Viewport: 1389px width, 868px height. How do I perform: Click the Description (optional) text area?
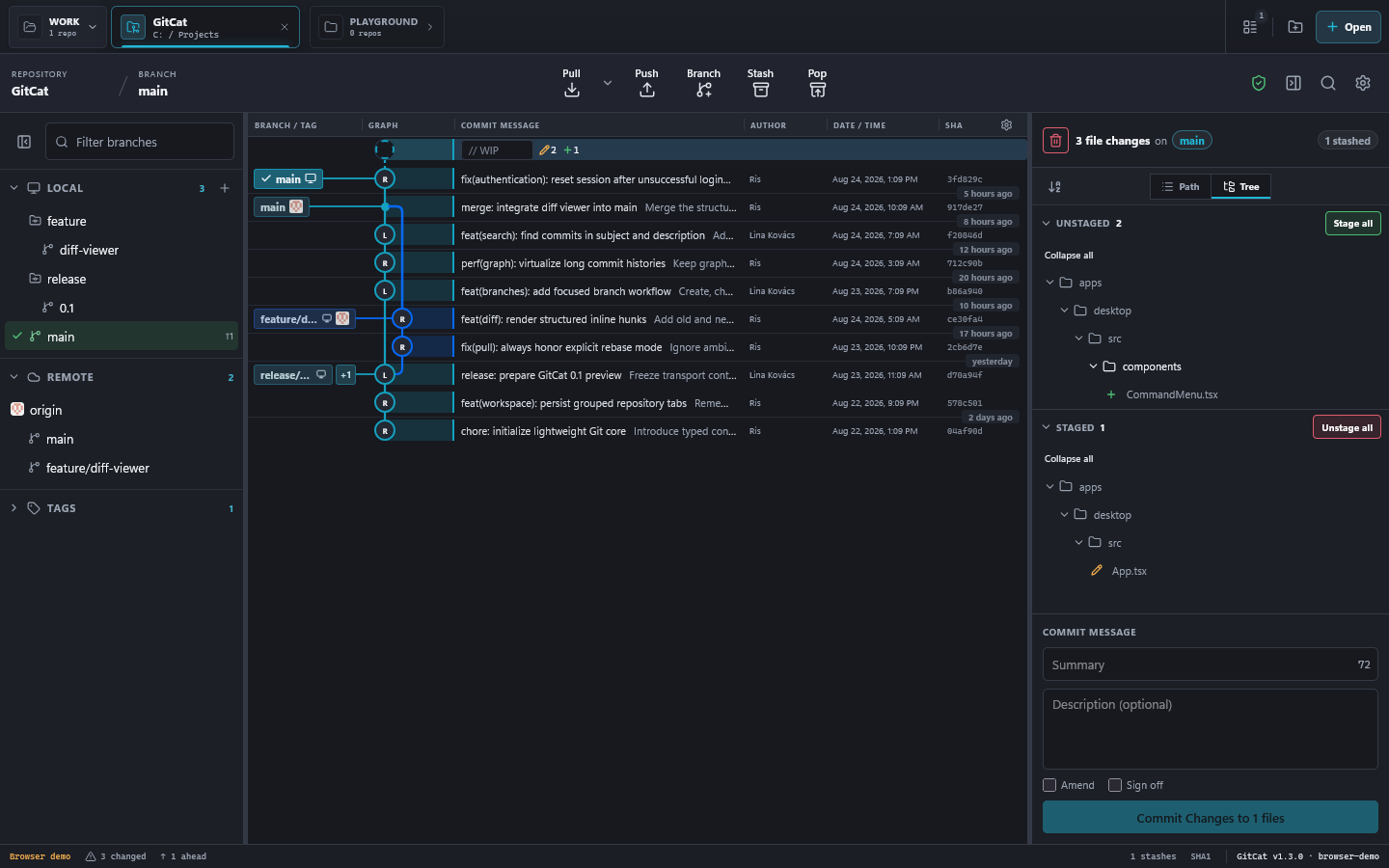(1210, 729)
